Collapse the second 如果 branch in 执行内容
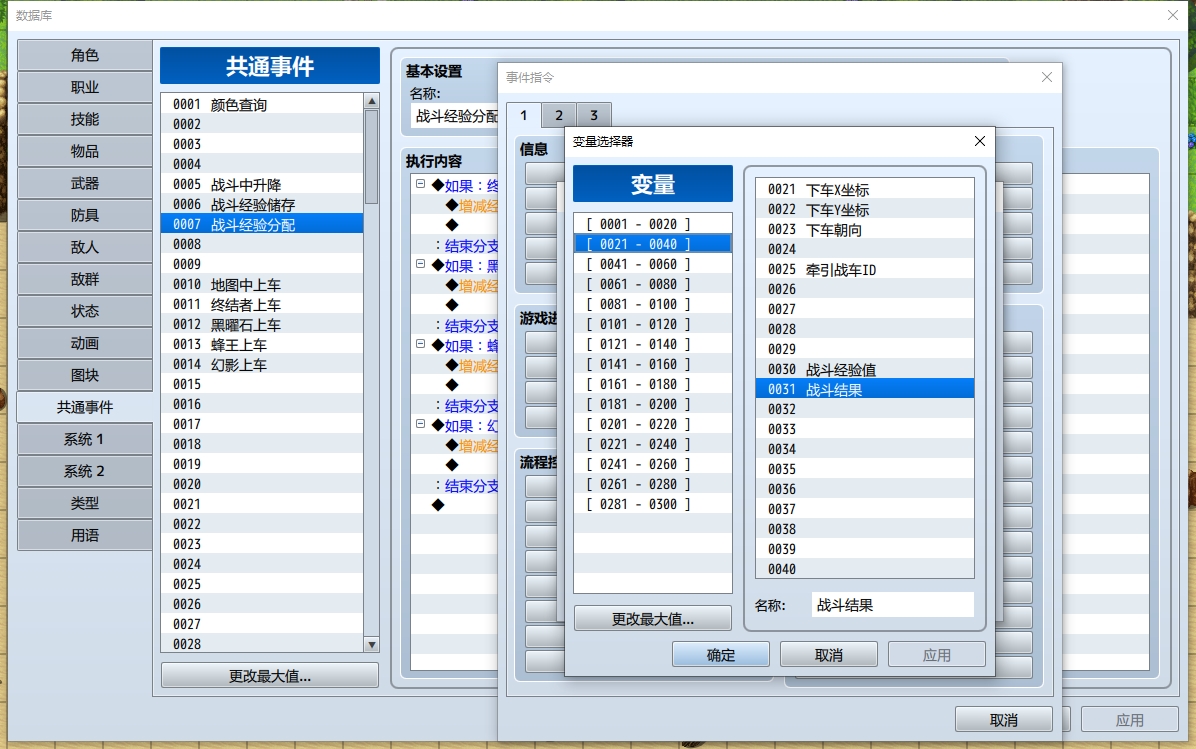 (x=420, y=264)
